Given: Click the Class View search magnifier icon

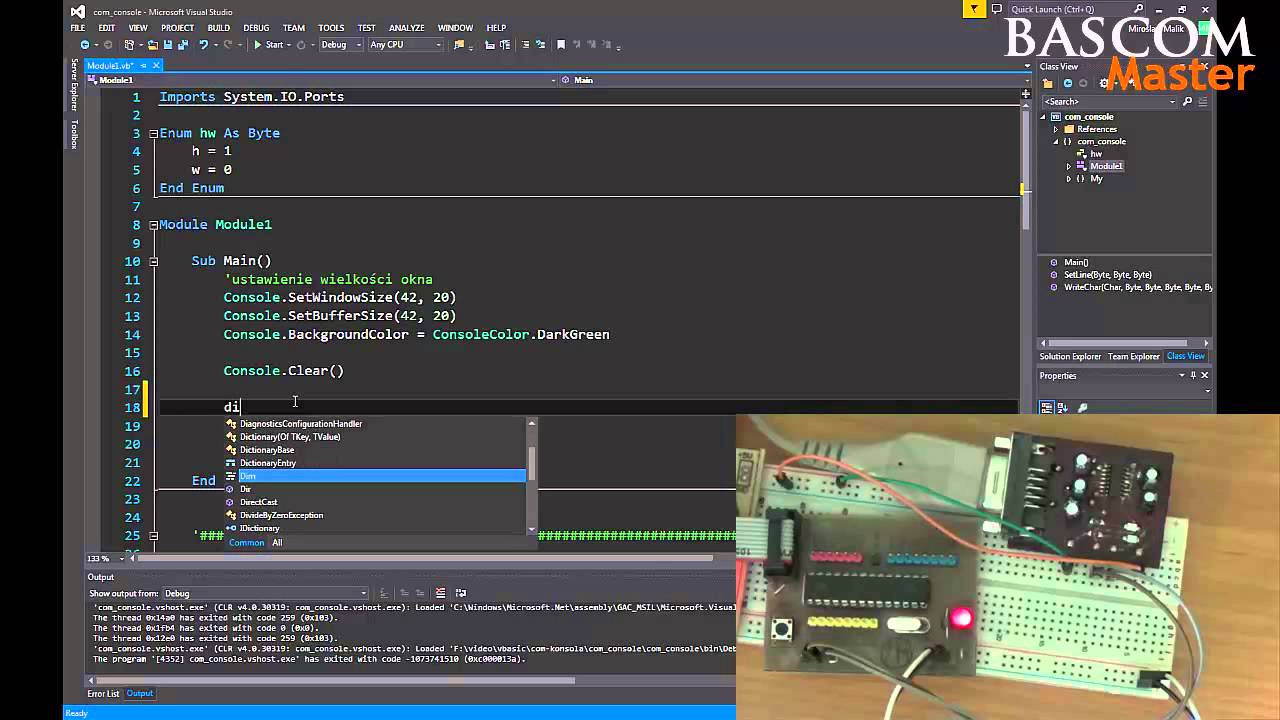Looking at the screenshot, I should point(1187,102).
